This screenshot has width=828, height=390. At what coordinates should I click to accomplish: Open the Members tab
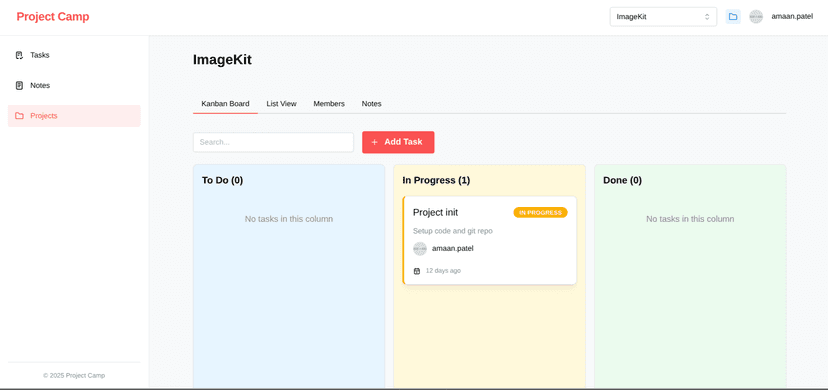coord(329,104)
